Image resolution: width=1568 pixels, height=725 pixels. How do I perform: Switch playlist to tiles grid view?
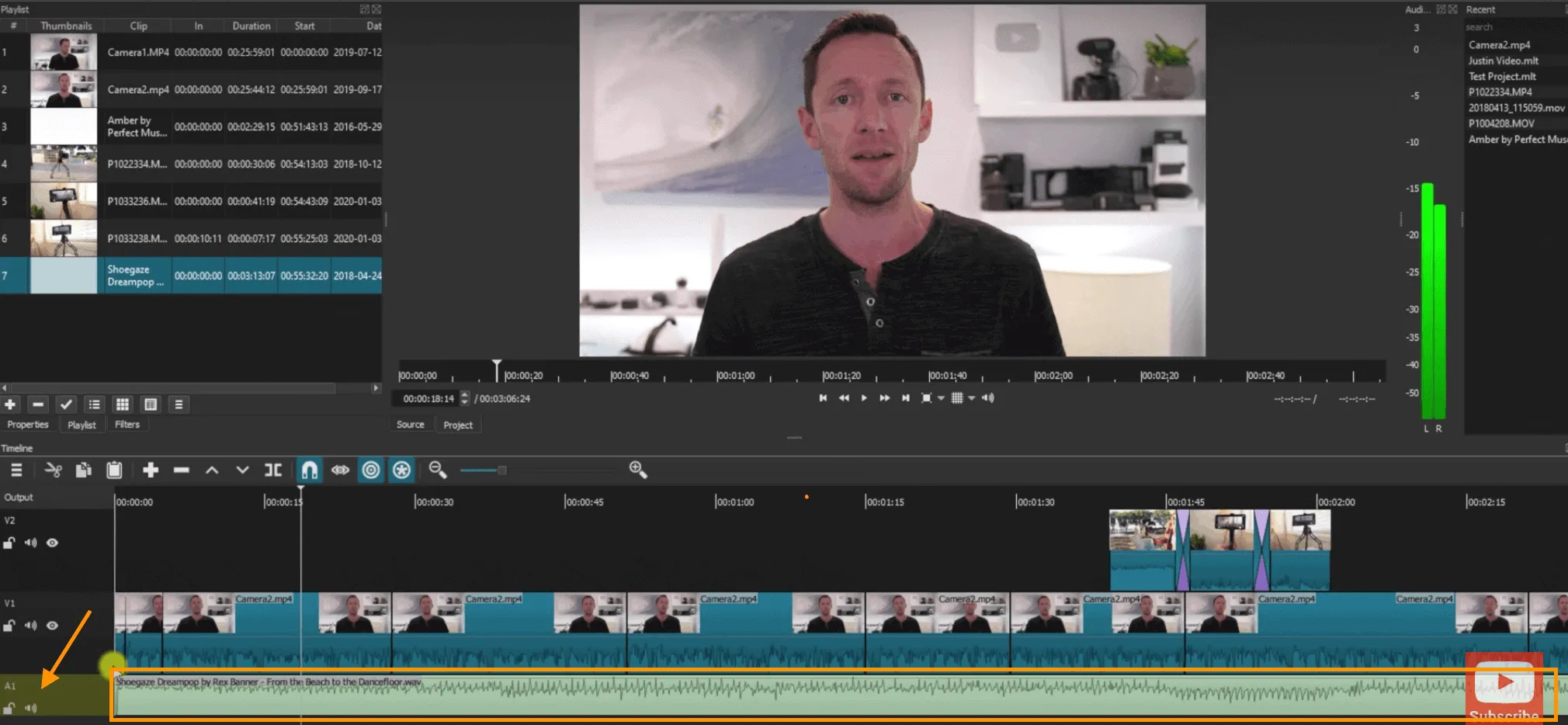pos(123,404)
